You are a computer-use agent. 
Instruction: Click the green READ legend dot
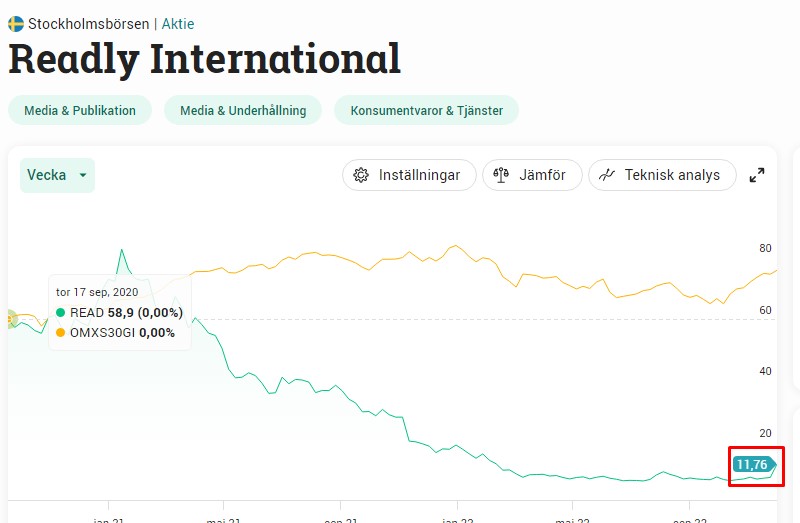pyautogui.click(x=61, y=313)
